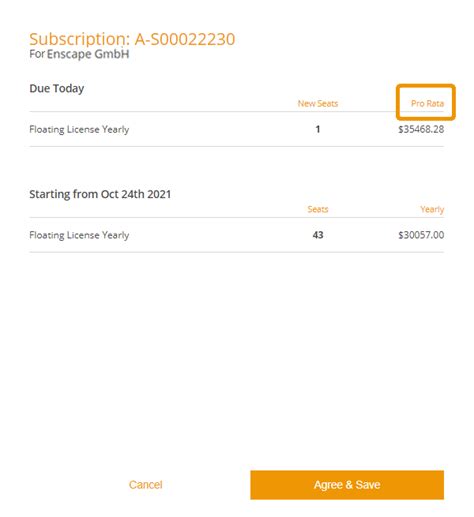Select Floating License Yearly under Due Today

[x=79, y=129]
